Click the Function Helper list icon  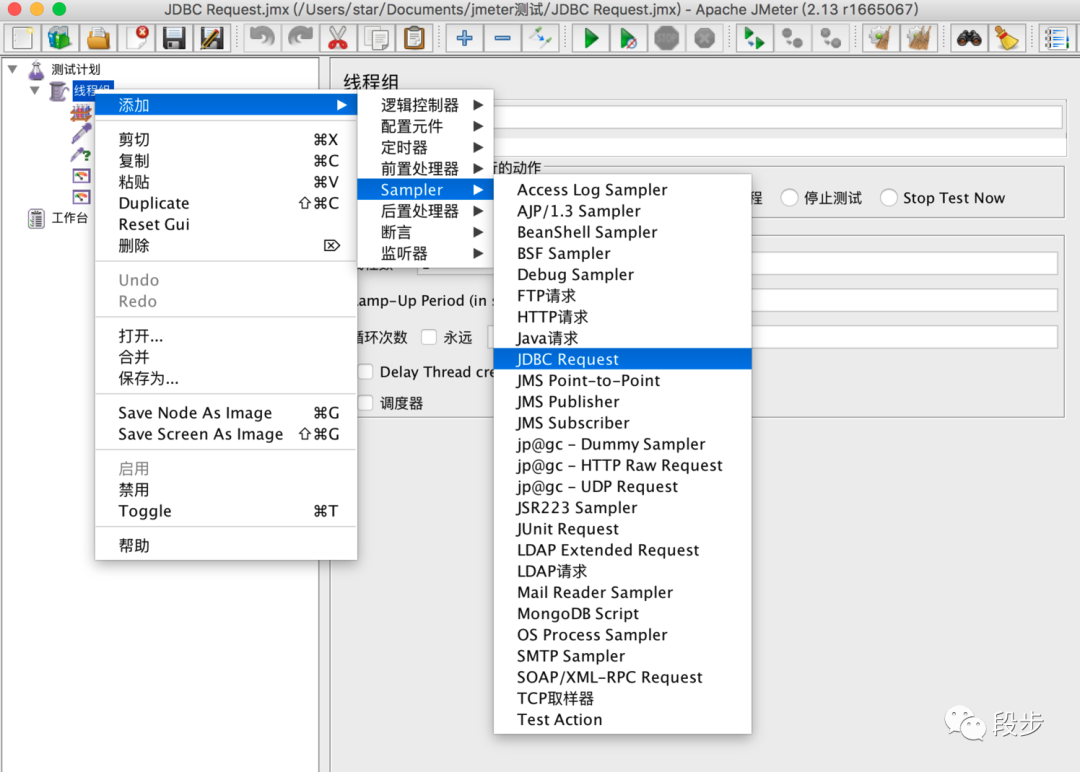[1056, 38]
